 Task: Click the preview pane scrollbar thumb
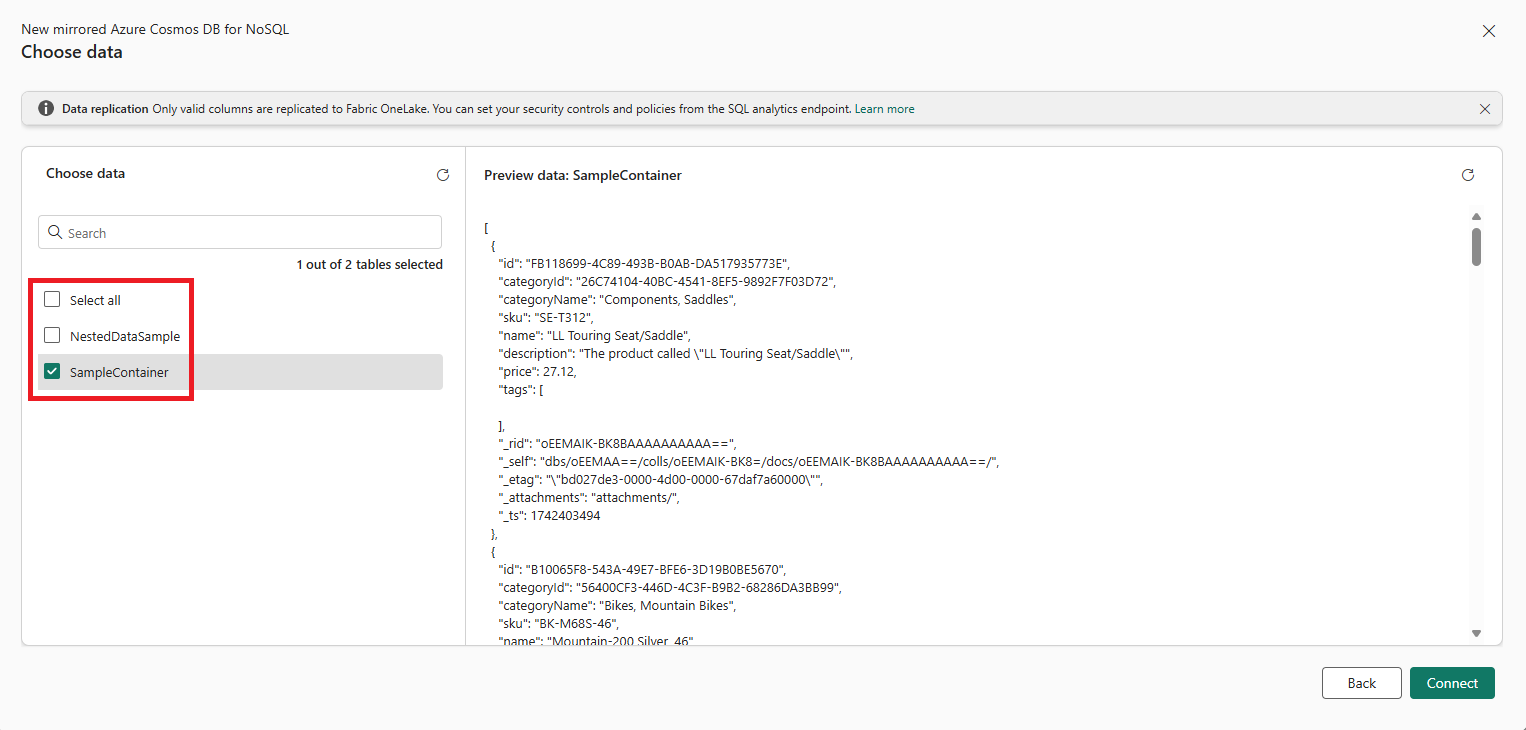click(1476, 247)
